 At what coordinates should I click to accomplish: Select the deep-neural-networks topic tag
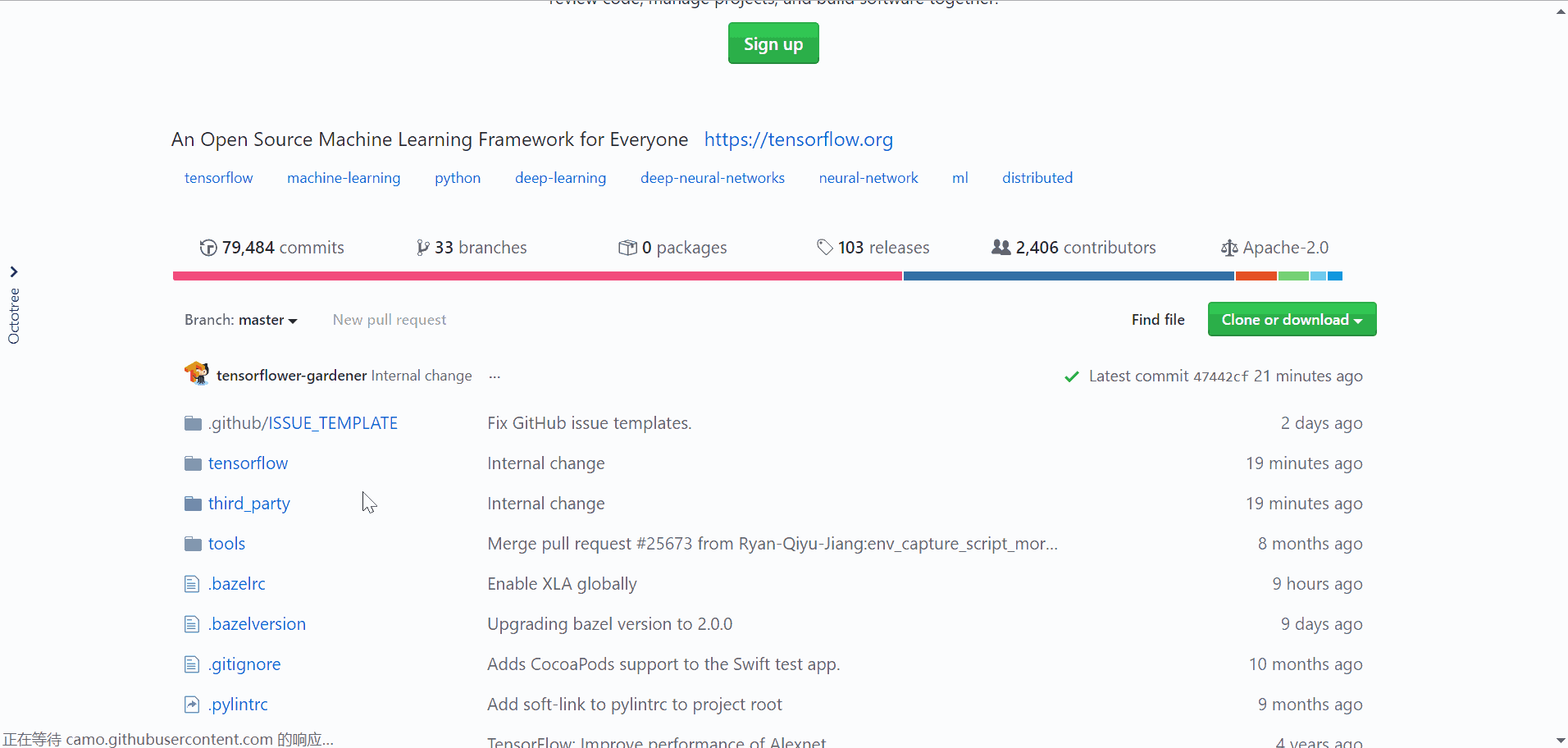pyautogui.click(x=713, y=178)
